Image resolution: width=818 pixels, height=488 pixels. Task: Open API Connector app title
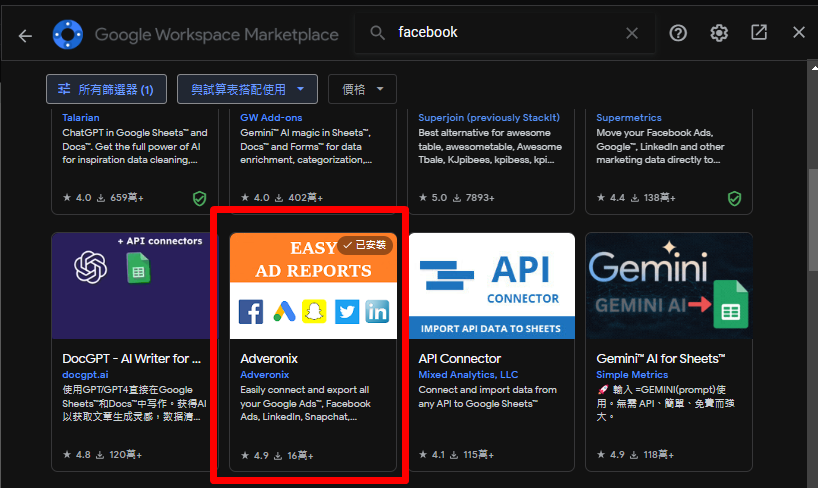tap(460, 359)
